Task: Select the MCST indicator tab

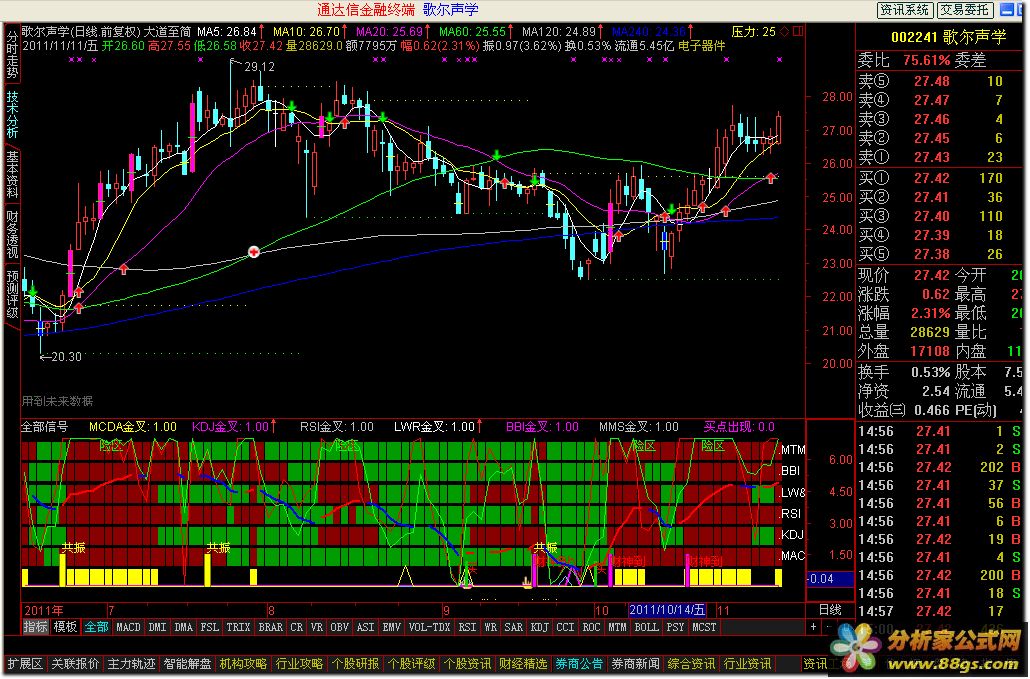Action: click(704, 627)
